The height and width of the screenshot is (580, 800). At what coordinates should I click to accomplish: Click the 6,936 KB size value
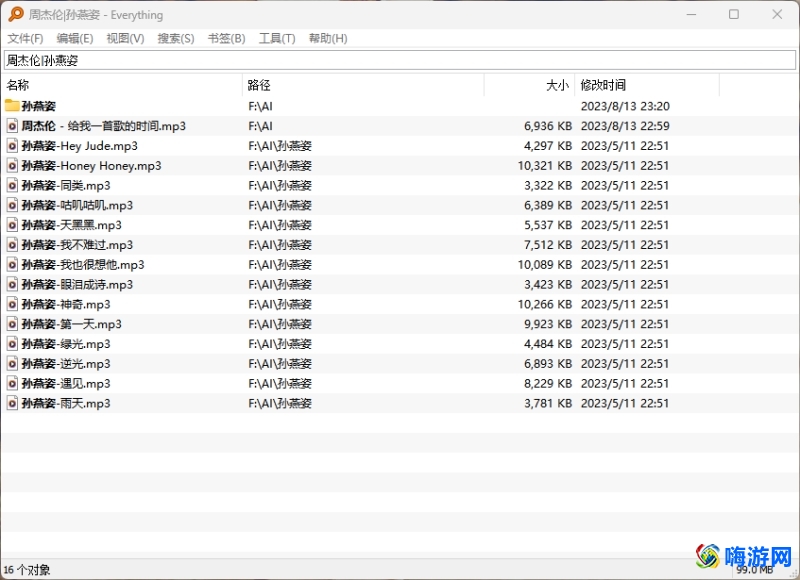(548, 126)
